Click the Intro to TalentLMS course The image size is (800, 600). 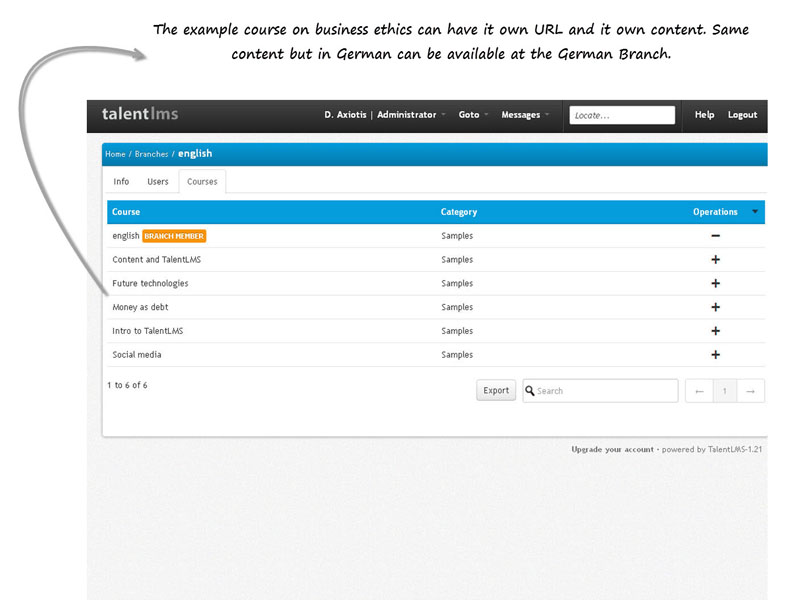(147, 331)
